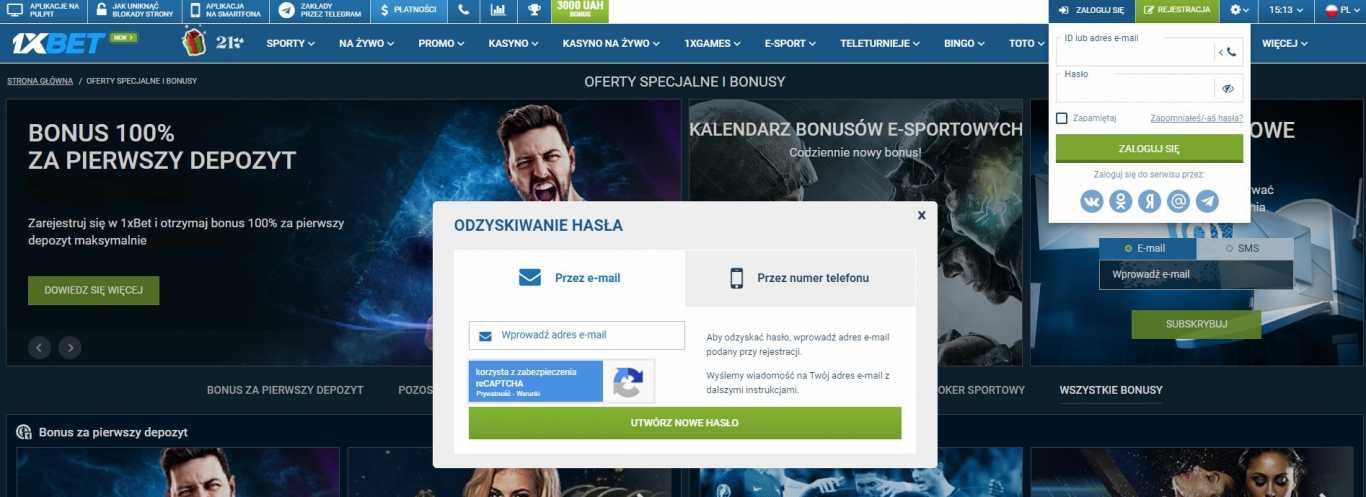Click the REJESTRACJA button
Screen dimensions: 1366x497
pyautogui.click(x=1177, y=10)
